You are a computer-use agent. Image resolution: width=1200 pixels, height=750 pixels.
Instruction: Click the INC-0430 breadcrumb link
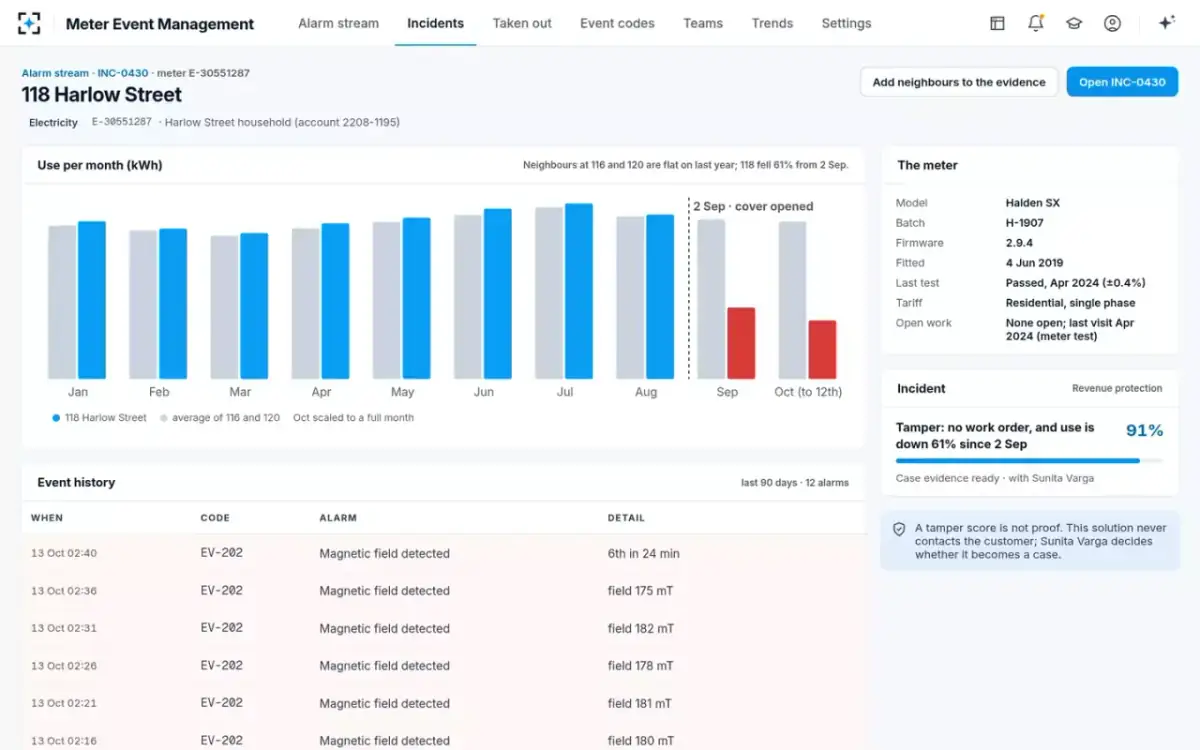123,73
